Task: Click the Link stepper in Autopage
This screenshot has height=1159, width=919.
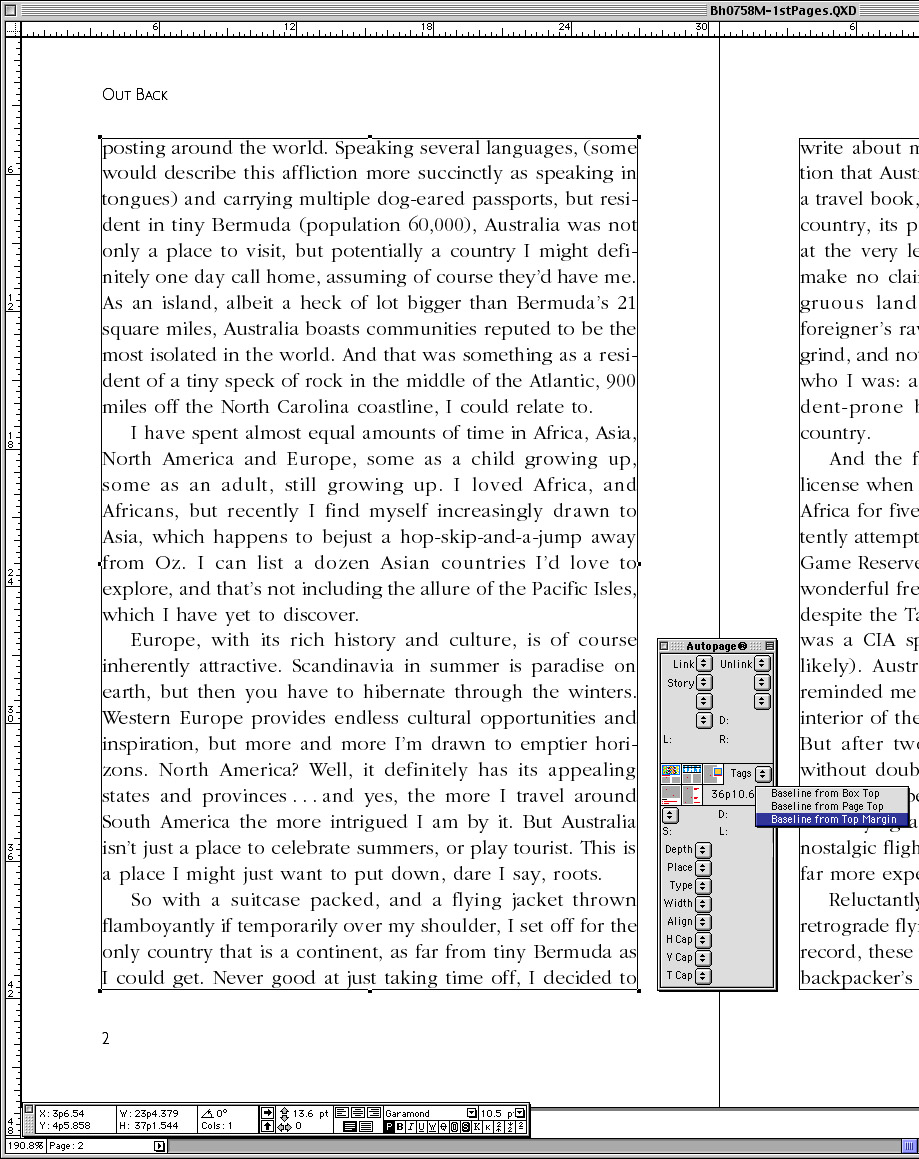Action: point(704,664)
